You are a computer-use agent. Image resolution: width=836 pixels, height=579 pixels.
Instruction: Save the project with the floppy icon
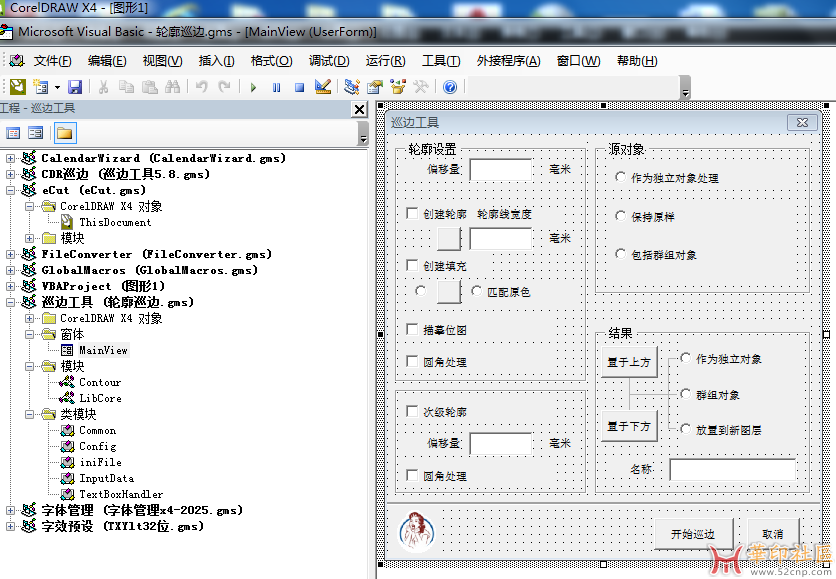75,86
